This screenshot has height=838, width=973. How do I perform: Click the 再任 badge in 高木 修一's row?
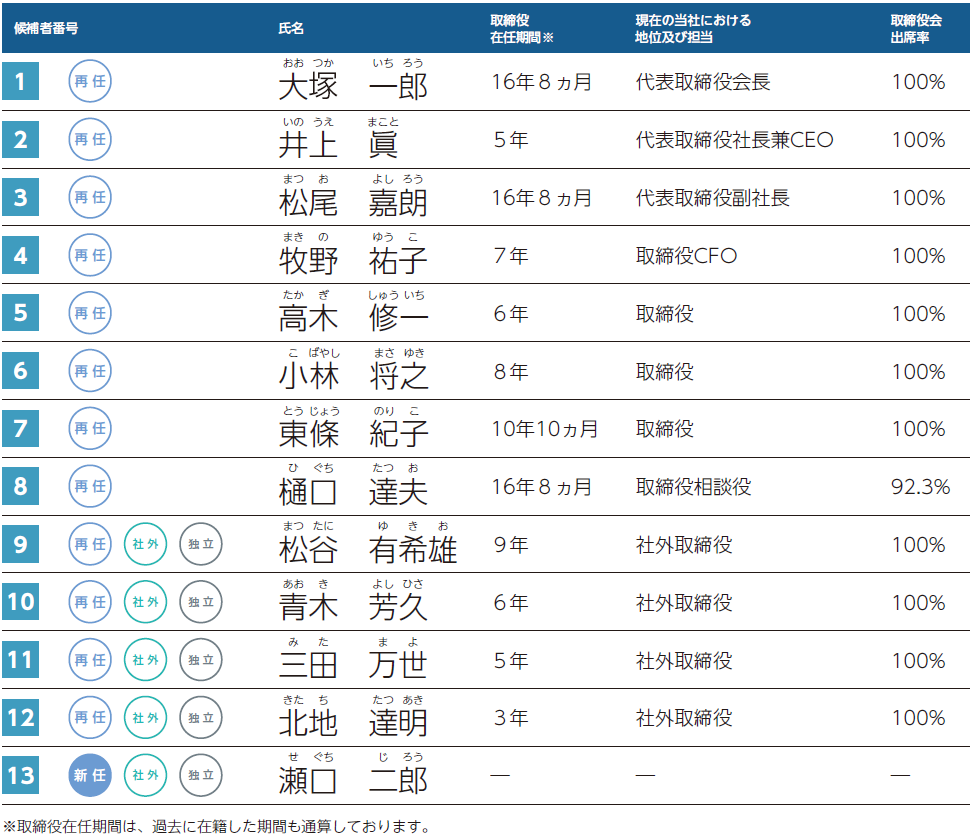[90, 313]
